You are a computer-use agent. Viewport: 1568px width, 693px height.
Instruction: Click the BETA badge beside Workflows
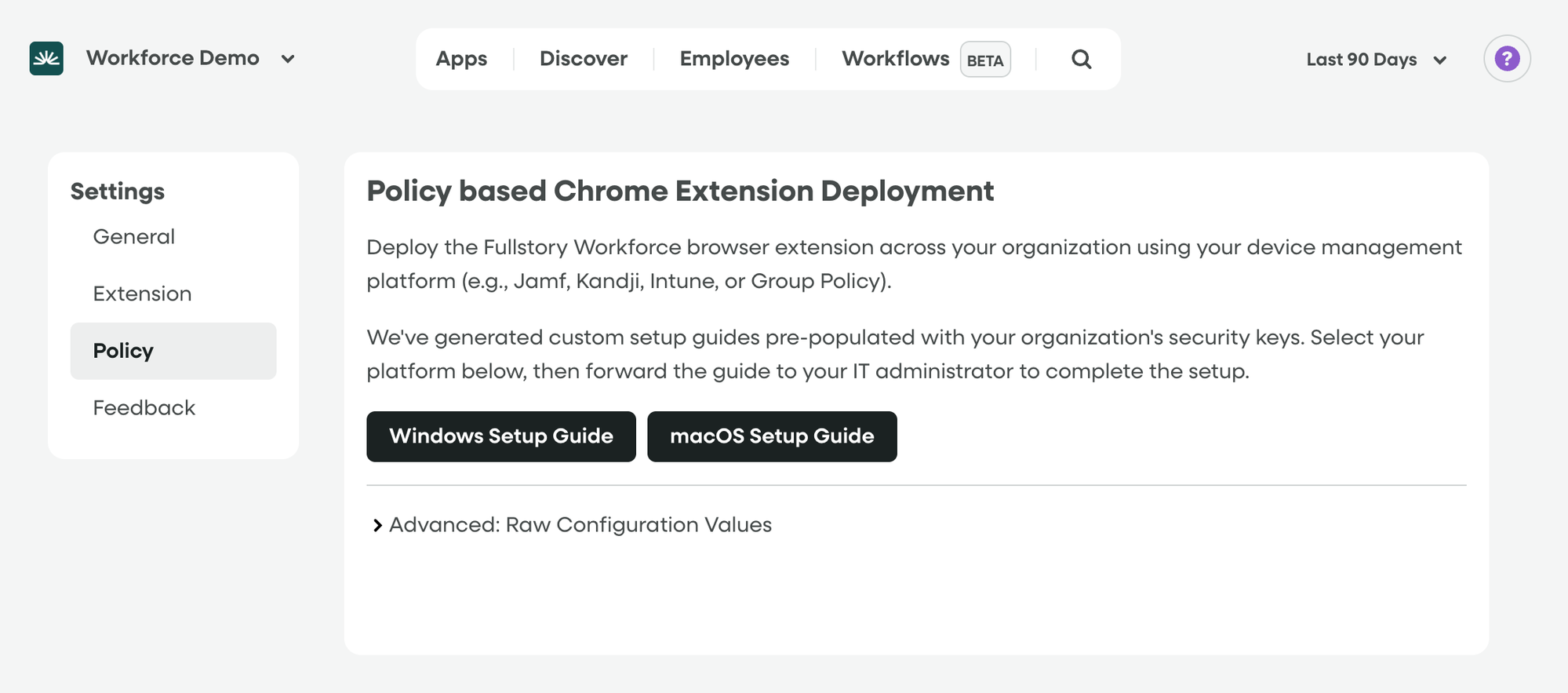pos(985,60)
